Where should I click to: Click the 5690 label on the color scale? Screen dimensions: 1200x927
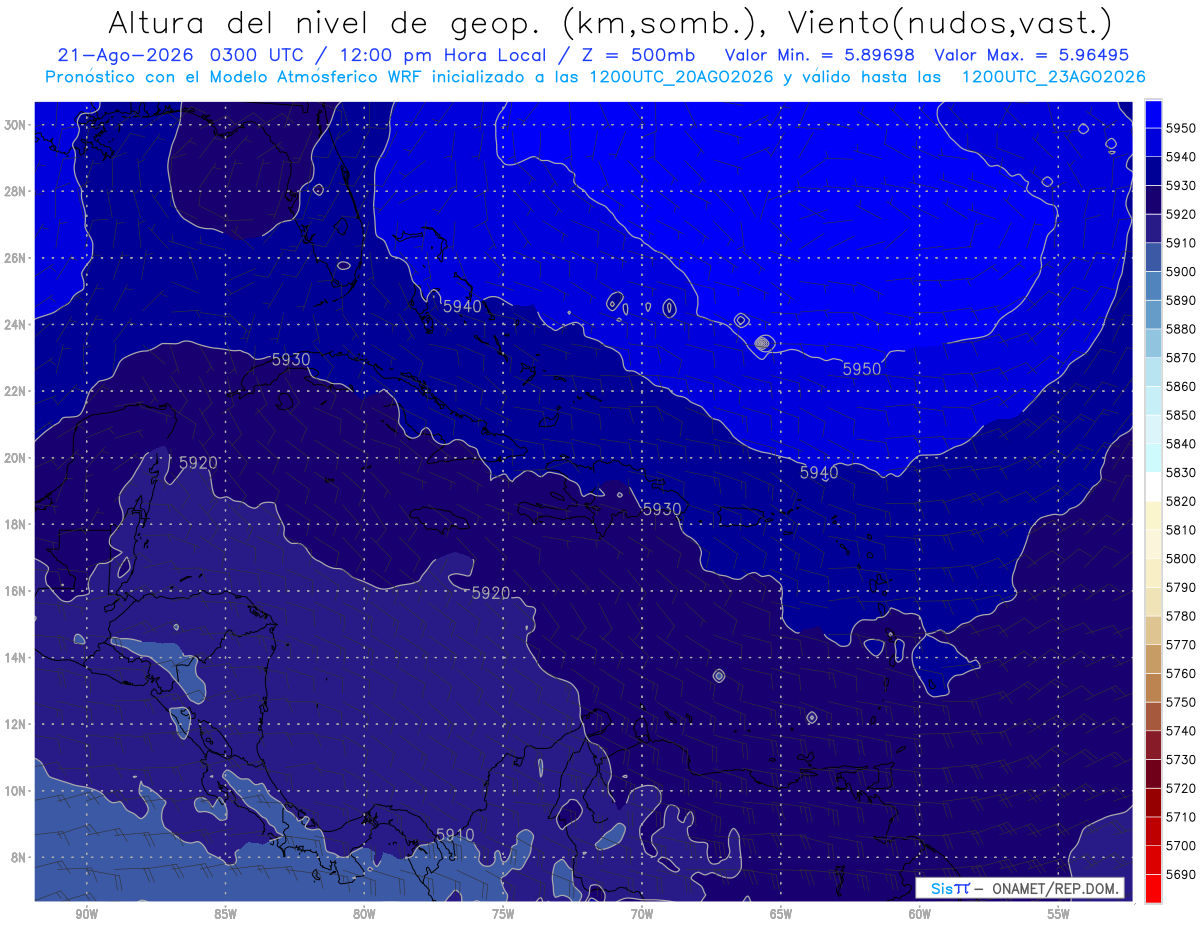coord(1181,874)
